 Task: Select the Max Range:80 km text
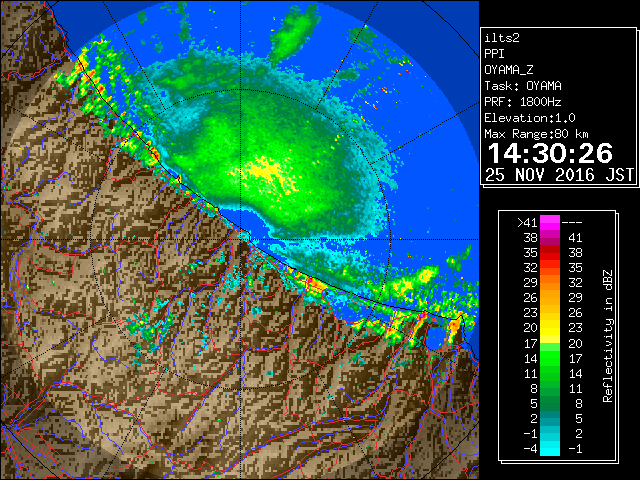536,134
